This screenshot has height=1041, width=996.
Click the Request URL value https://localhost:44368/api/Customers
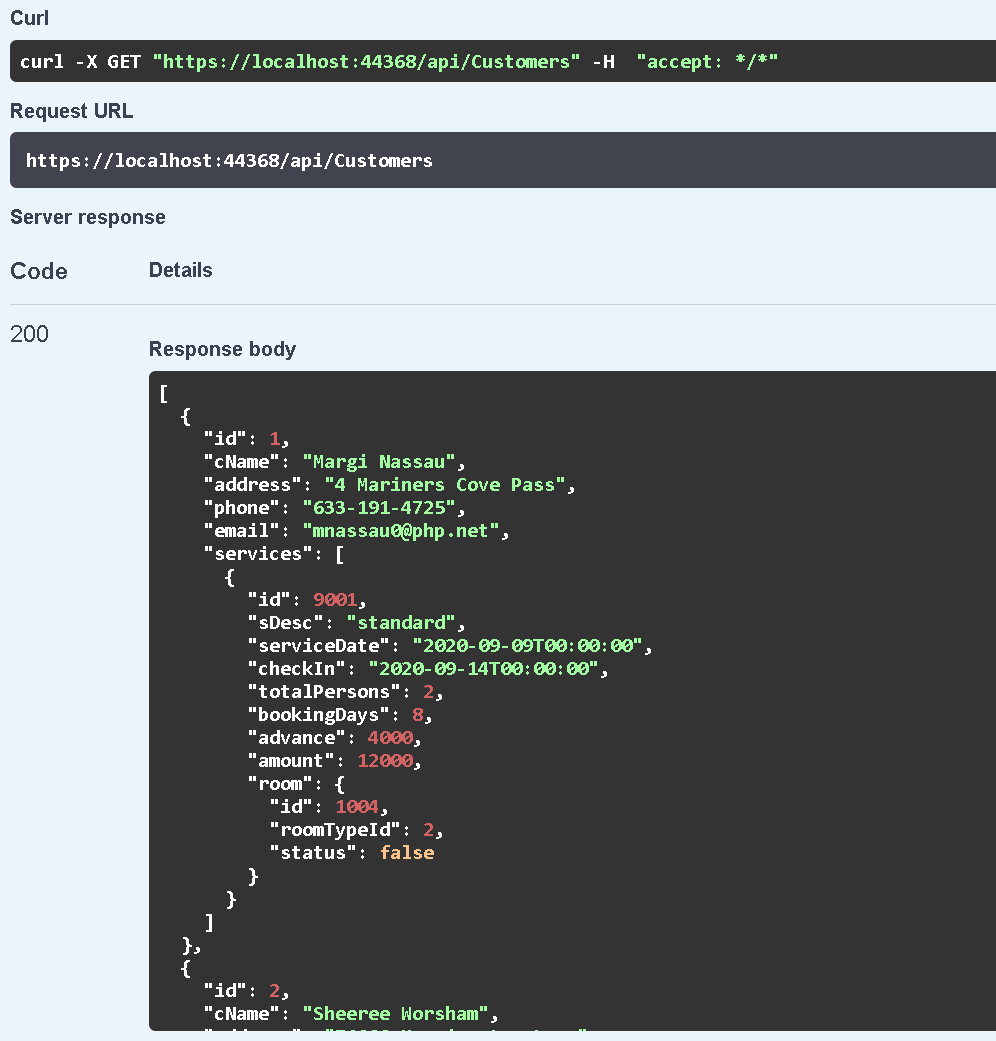click(229, 161)
